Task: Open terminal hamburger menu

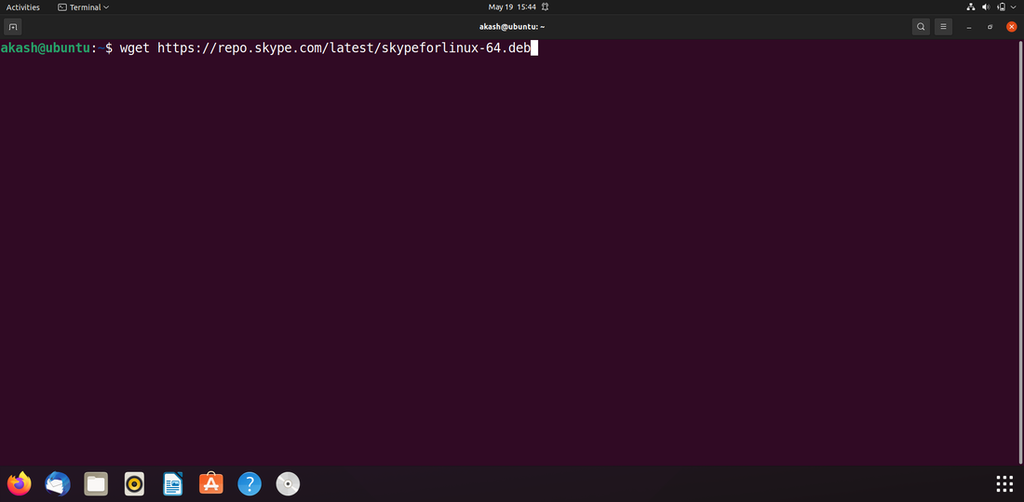Action: [x=943, y=27]
